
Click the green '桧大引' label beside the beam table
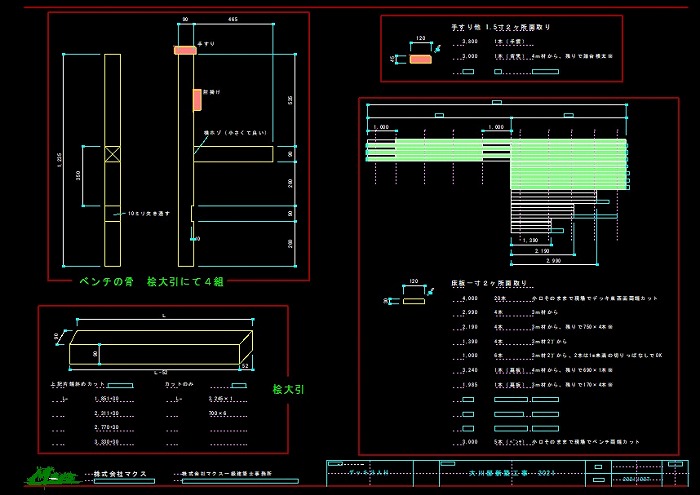pos(288,389)
